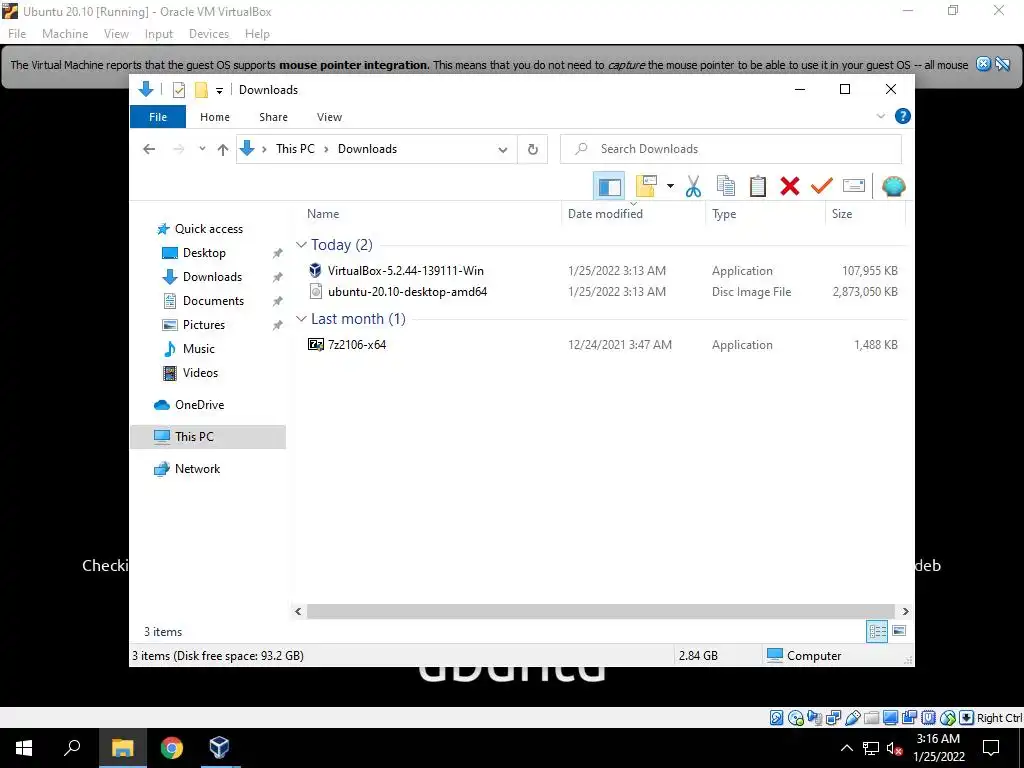Open Chrome from the Windows taskbar

click(x=172, y=748)
